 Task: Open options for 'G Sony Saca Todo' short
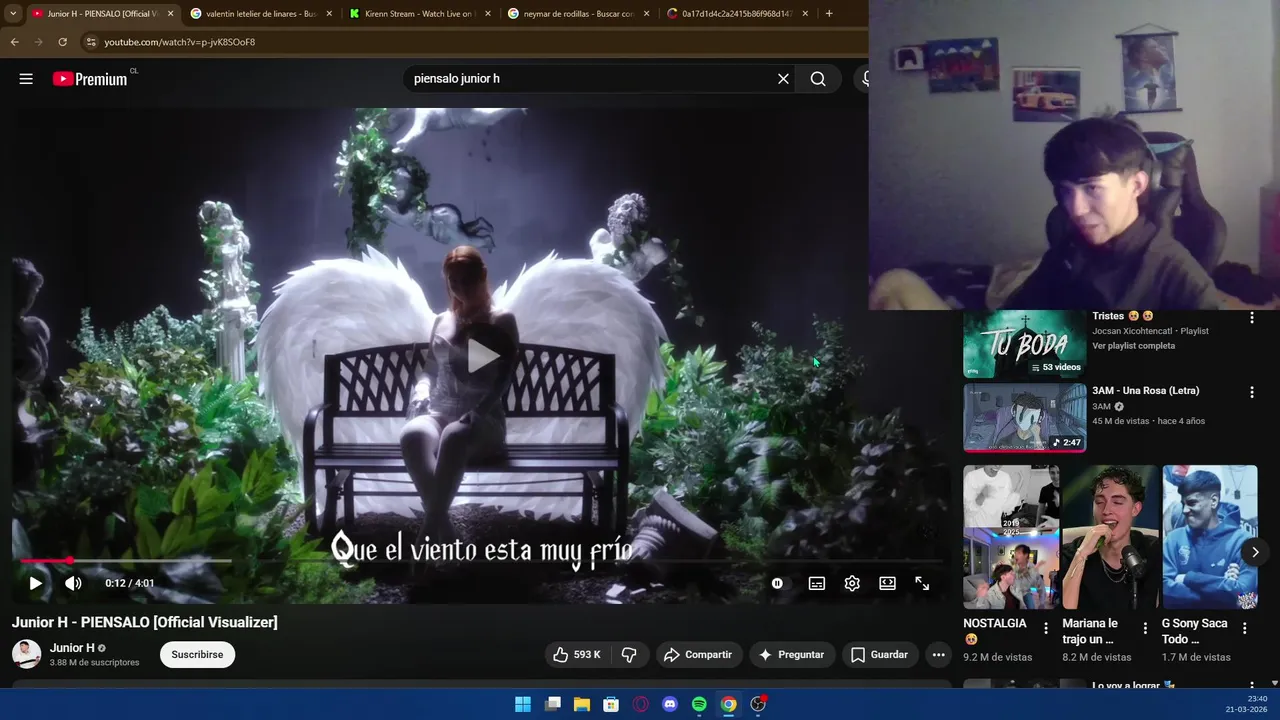click(x=1245, y=628)
